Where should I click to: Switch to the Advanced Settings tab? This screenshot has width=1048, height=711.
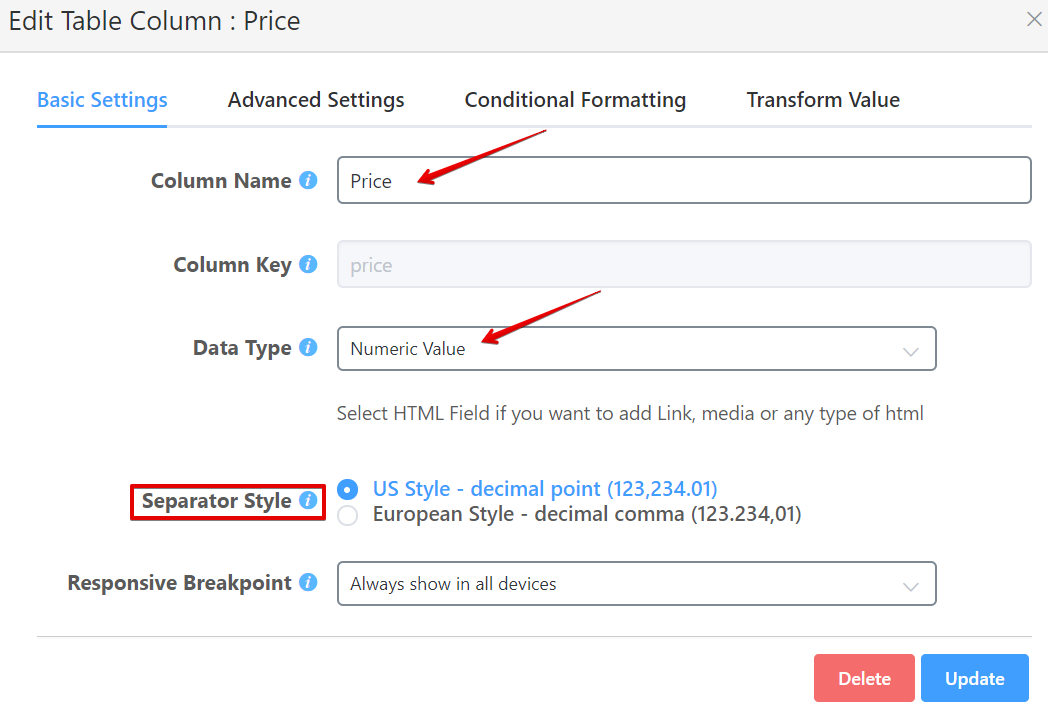[x=316, y=100]
